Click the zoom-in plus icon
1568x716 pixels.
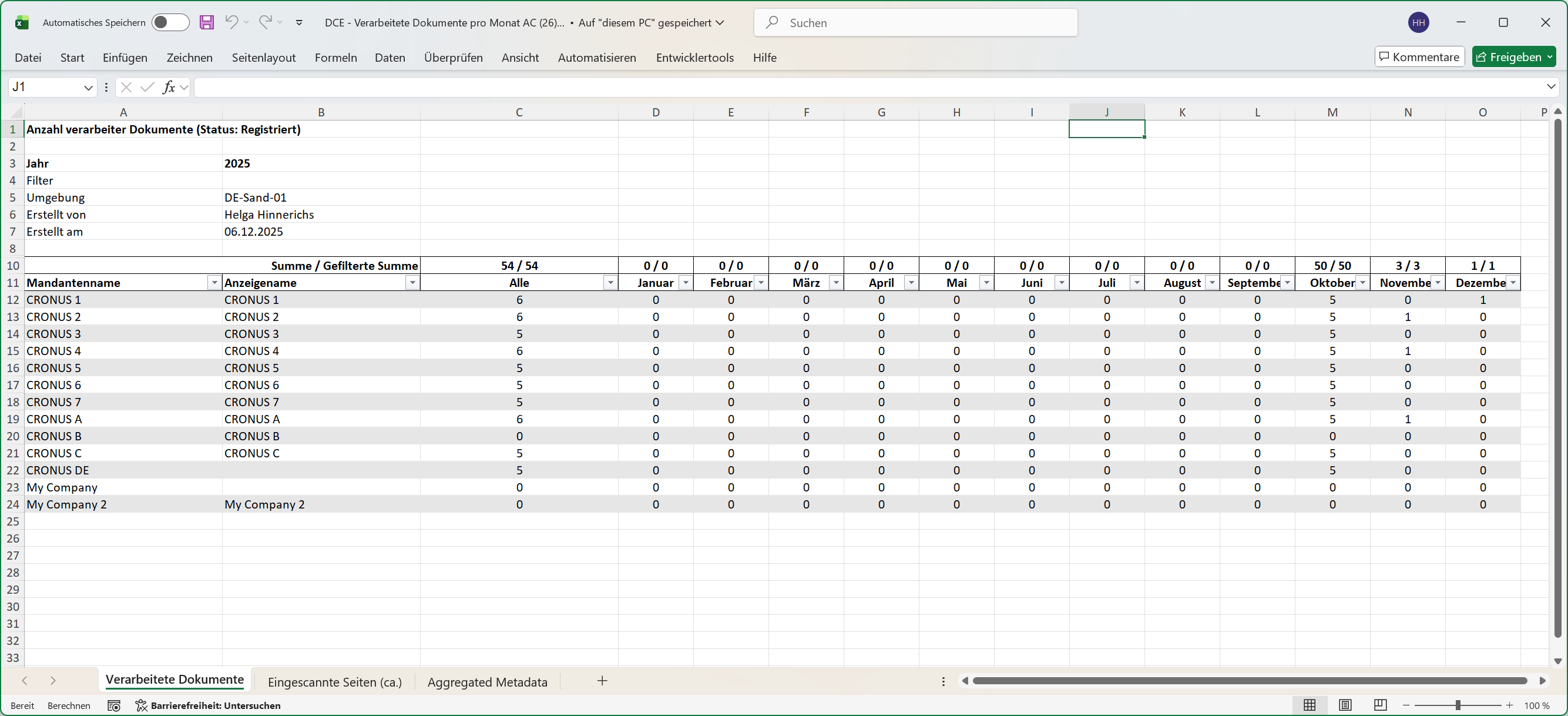(x=1510, y=705)
